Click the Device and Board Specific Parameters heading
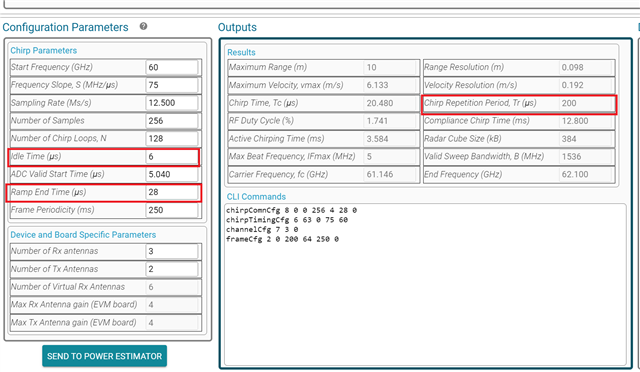 tap(83, 235)
